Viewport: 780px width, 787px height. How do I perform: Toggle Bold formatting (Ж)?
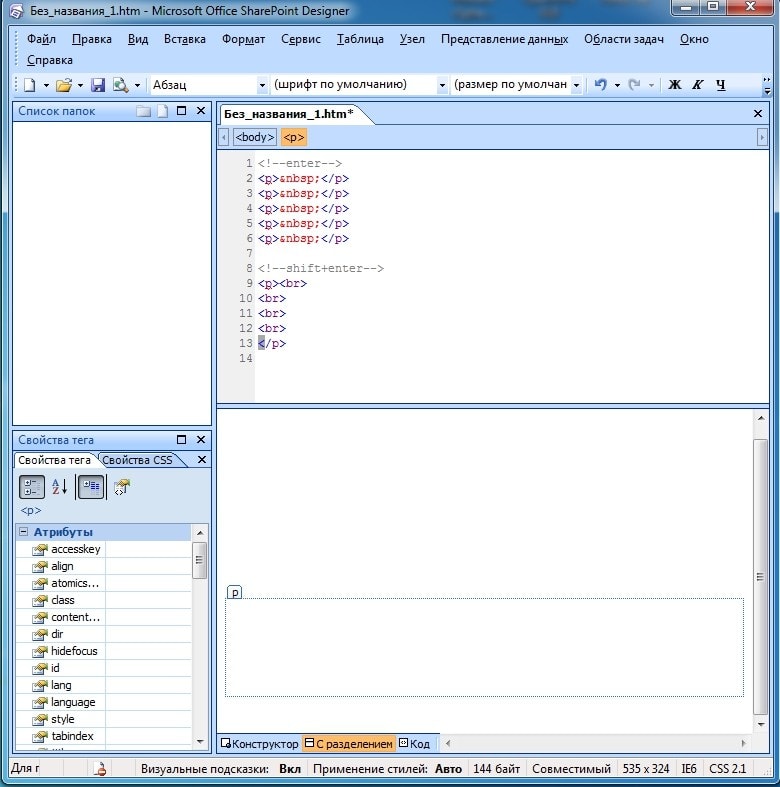tap(674, 86)
